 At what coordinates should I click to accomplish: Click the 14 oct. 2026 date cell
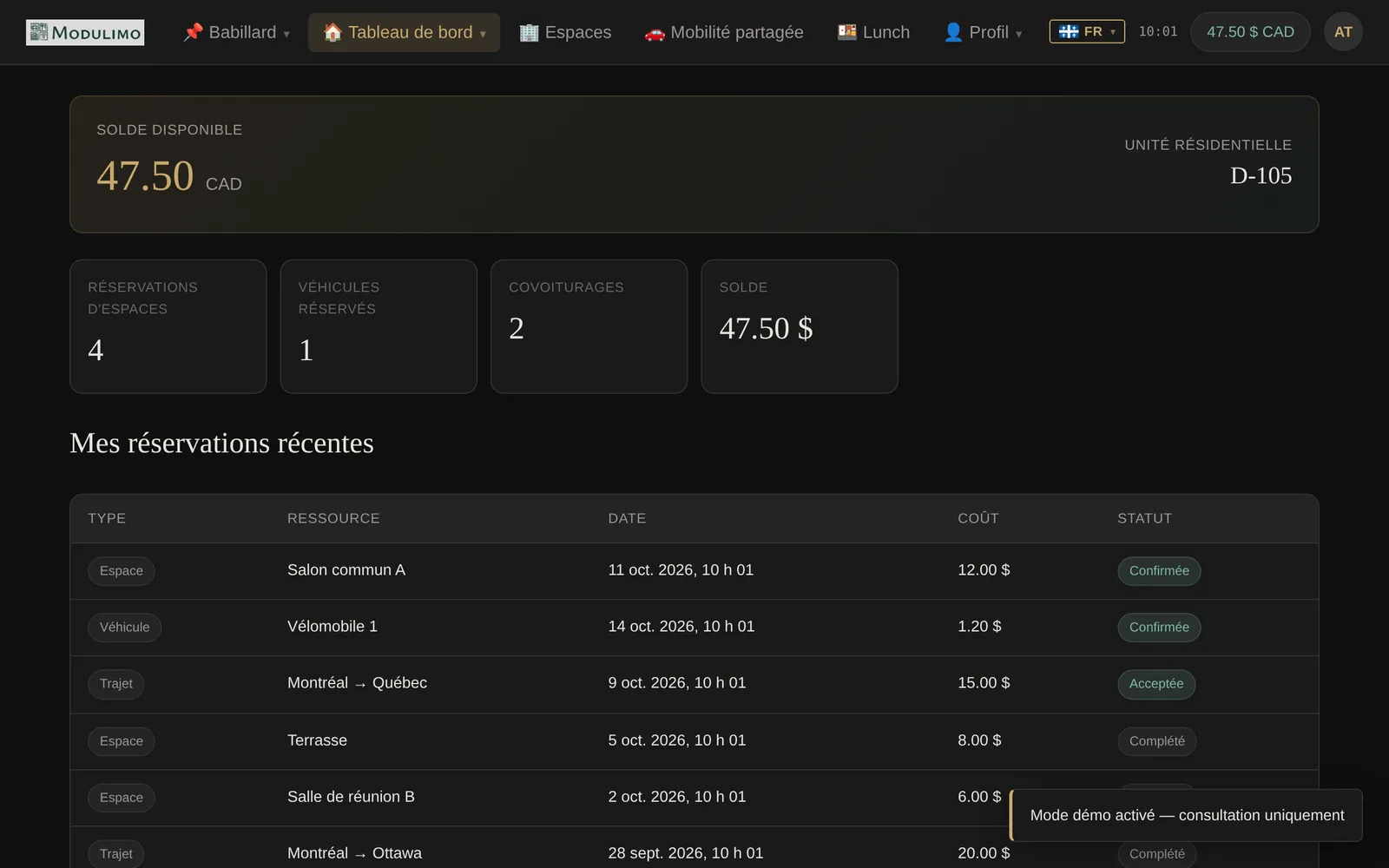coord(681,627)
